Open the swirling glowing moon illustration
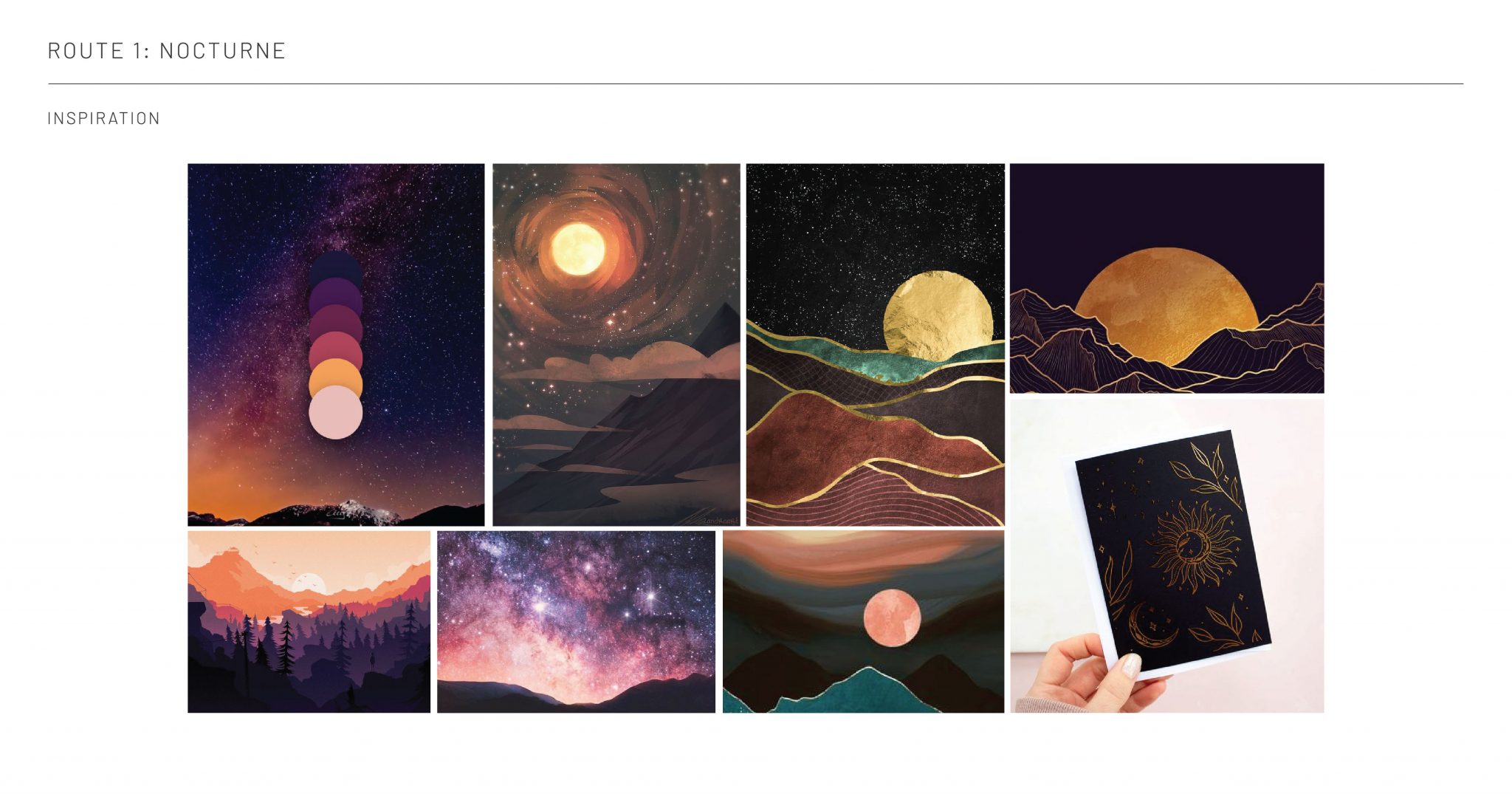This screenshot has height=794, width=1512. 616,345
